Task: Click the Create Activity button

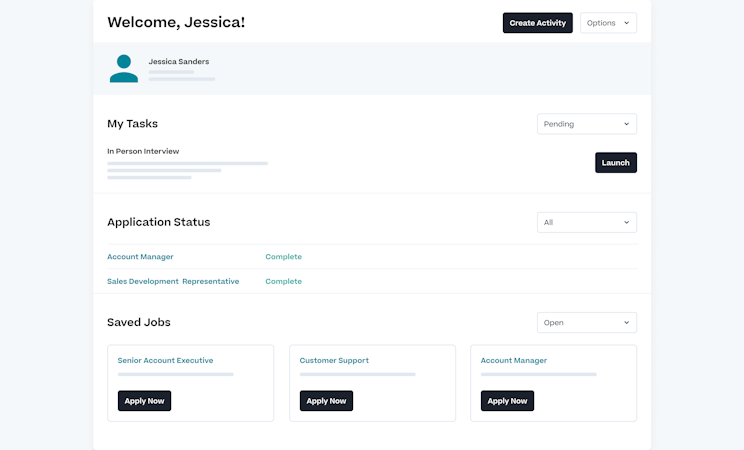Action: [537, 23]
